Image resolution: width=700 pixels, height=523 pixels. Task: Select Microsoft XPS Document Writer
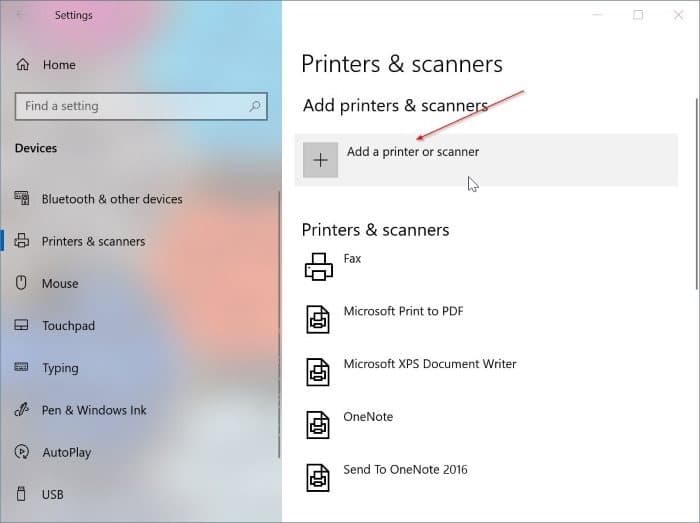click(x=430, y=364)
